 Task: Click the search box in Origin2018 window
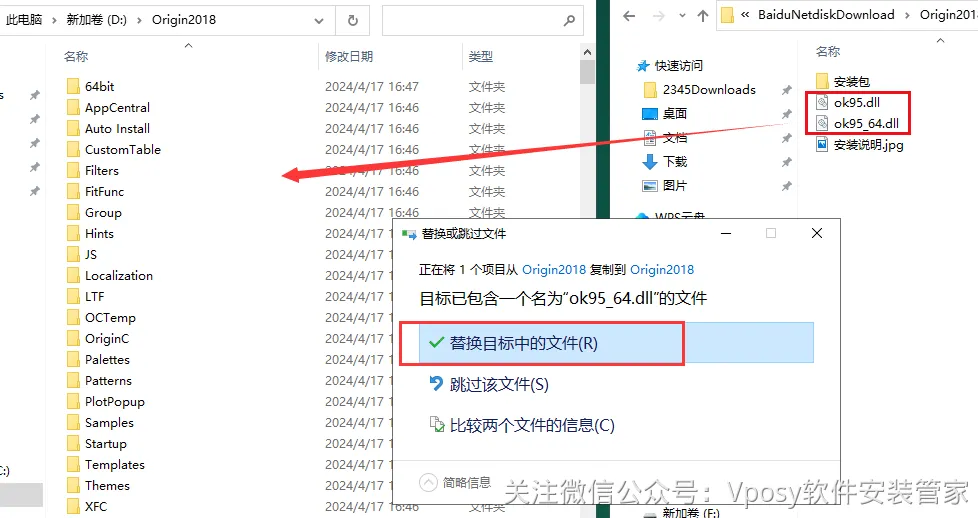click(483, 21)
